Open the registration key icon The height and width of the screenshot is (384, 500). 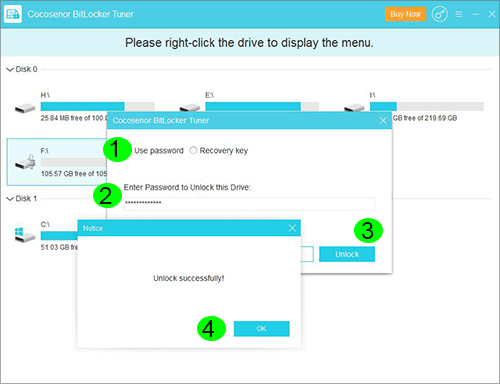pyautogui.click(x=440, y=14)
